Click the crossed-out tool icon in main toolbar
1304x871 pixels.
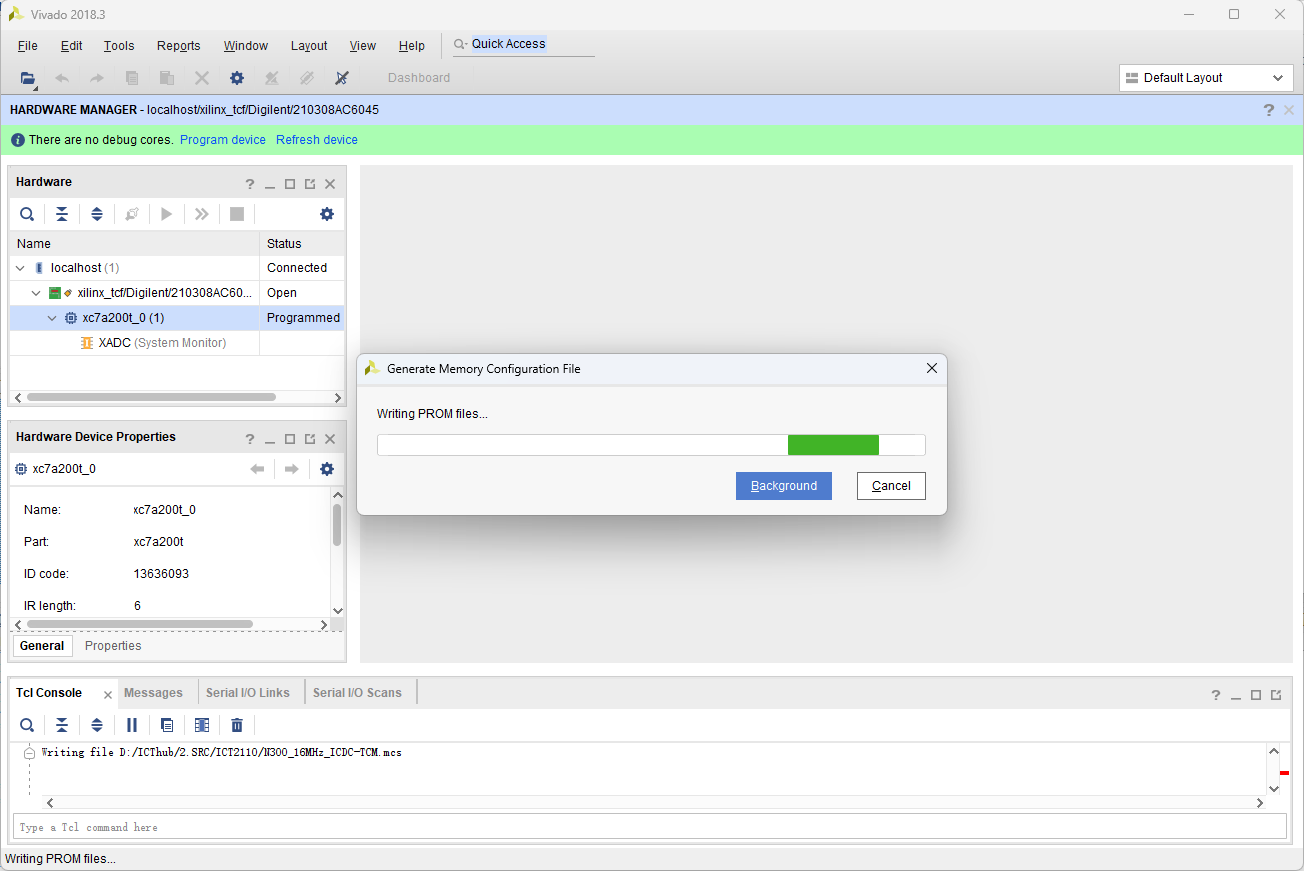coord(341,78)
